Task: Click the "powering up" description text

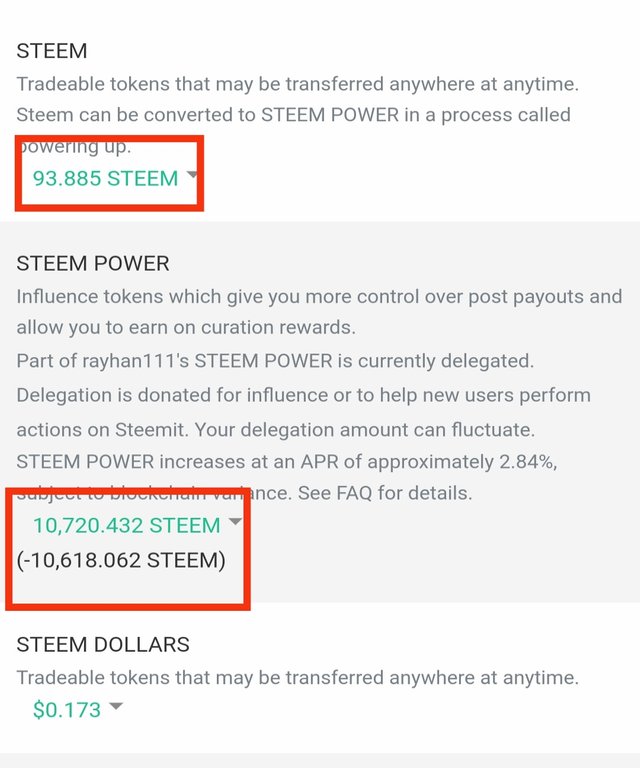Action: [75, 147]
